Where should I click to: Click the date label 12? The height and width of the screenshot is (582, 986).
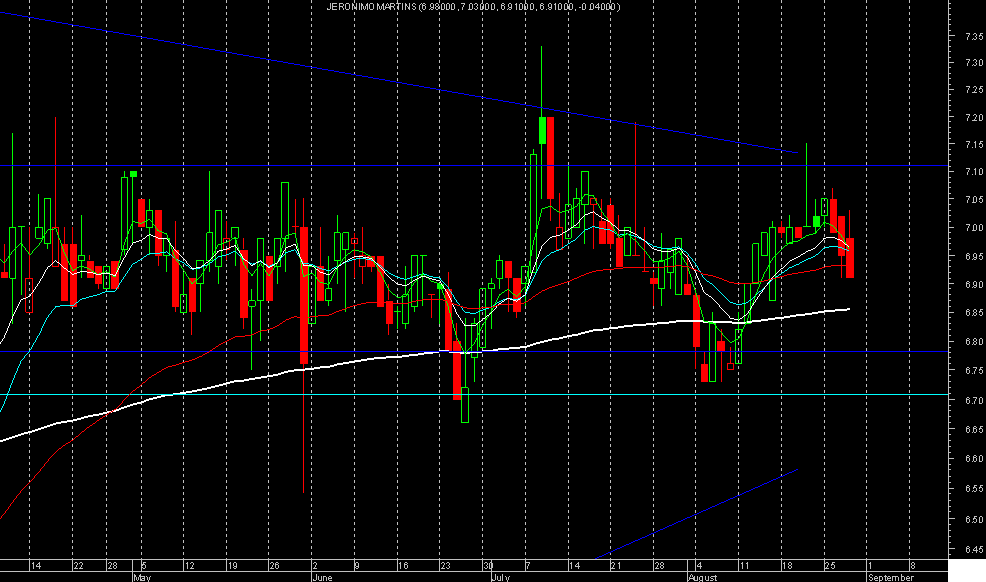pos(190,566)
